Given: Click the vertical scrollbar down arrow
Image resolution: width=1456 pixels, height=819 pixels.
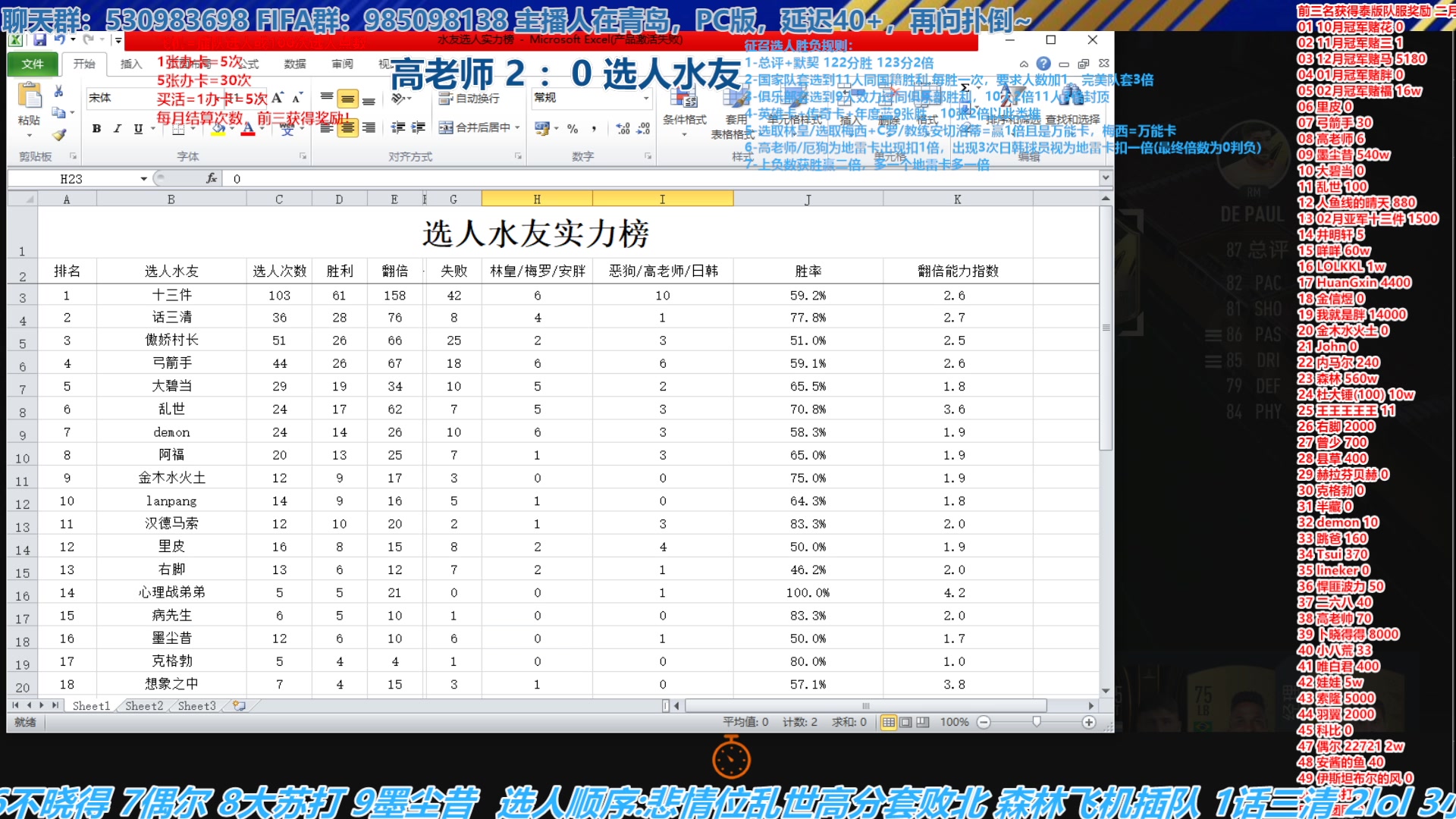Looking at the screenshot, I should click(x=1106, y=690).
